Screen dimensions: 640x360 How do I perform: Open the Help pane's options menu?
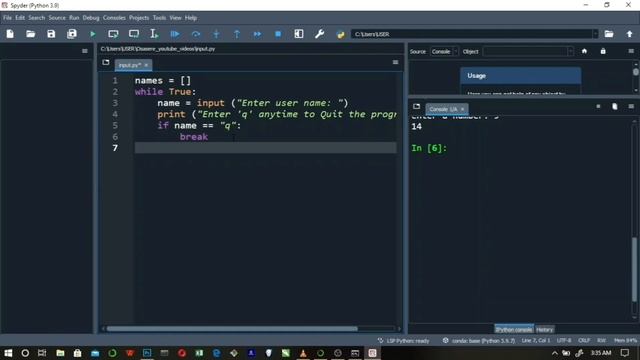(631, 51)
